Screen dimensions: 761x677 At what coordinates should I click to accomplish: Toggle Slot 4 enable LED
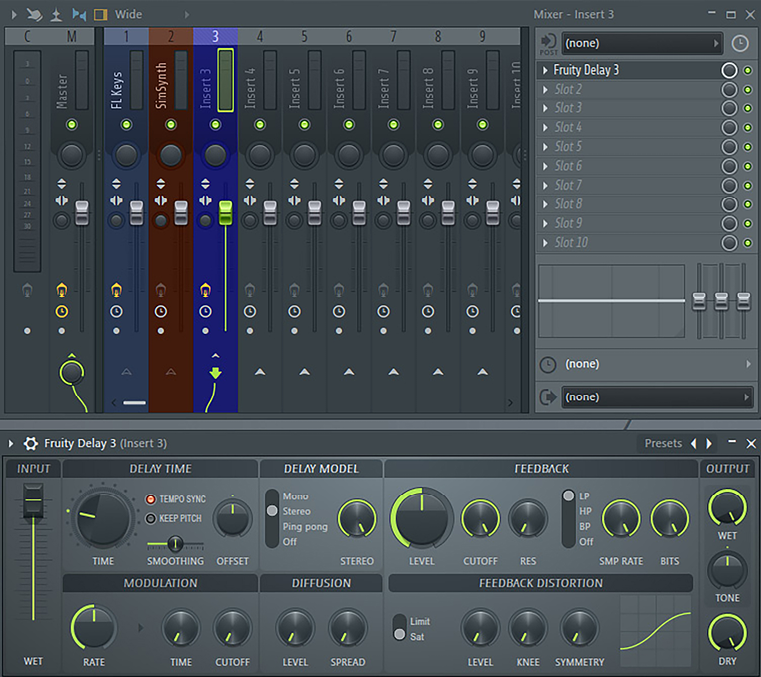pyautogui.click(x=748, y=128)
